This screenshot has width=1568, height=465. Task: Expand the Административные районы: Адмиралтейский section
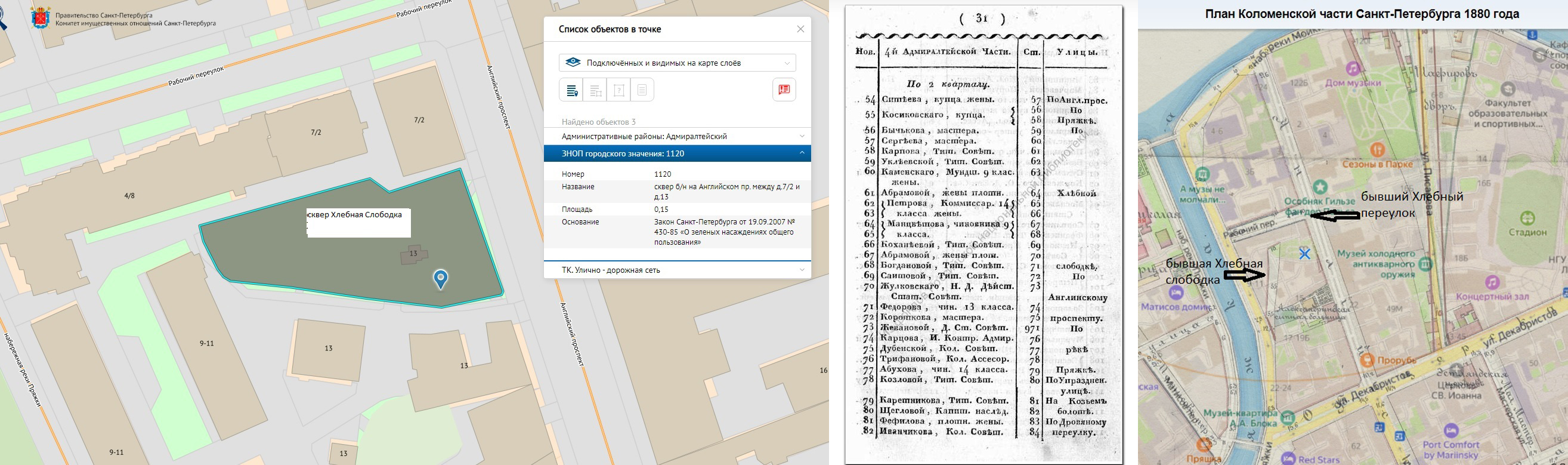coord(678,137)
